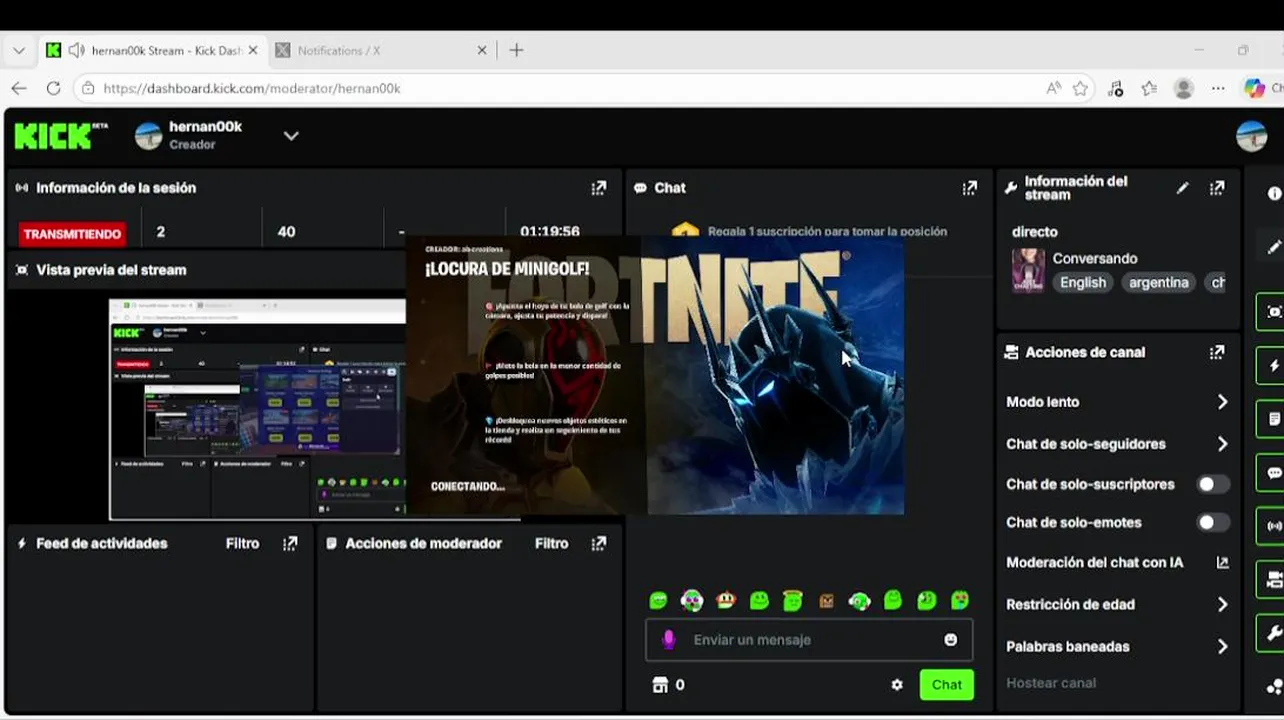The width and height of the screenshot is (1284, 720).
Task: Pop out the Feed de actividades panel
Action: (290, 544)
